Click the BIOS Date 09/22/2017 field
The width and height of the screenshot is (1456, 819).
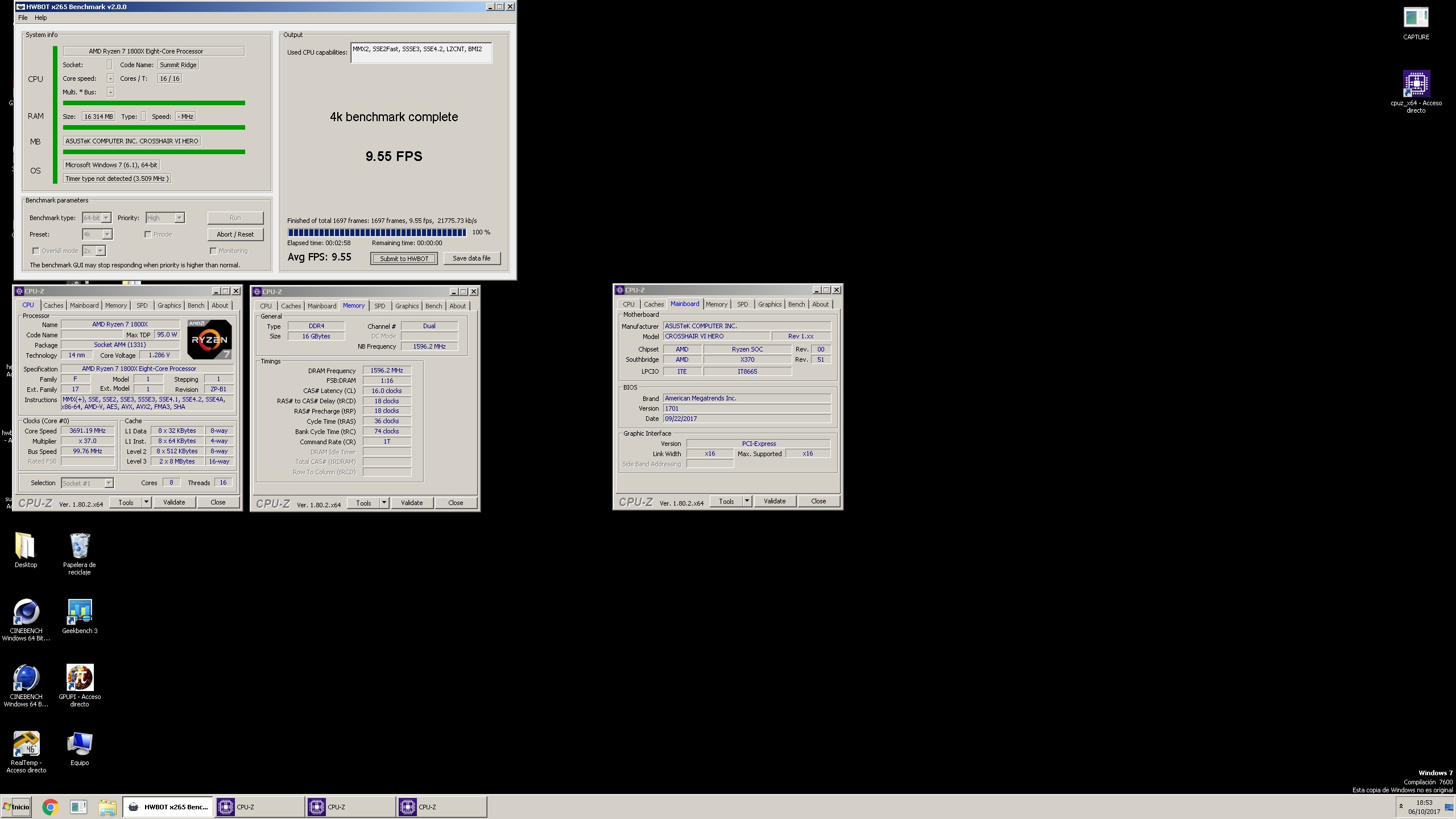(x=747, y=419)
